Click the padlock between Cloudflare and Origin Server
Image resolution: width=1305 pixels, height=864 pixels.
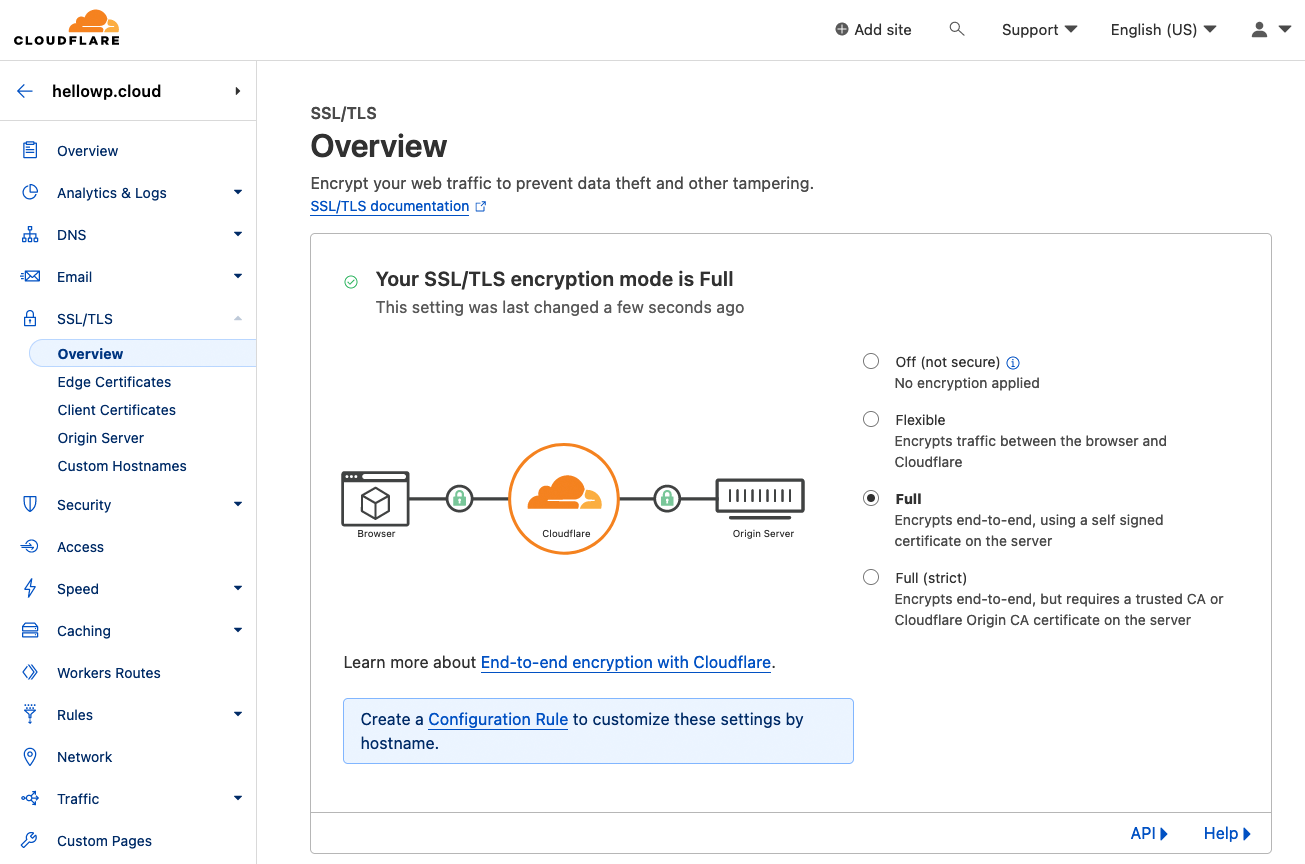click(x=667, y=497)
